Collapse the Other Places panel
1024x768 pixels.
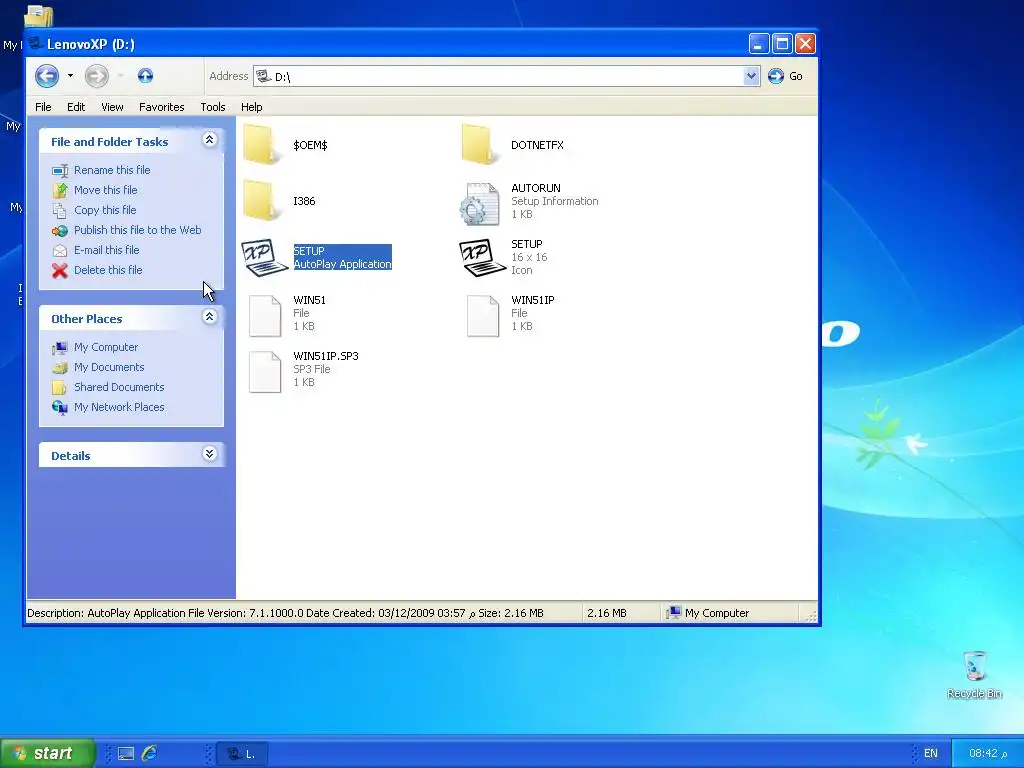tap(210, 317)
